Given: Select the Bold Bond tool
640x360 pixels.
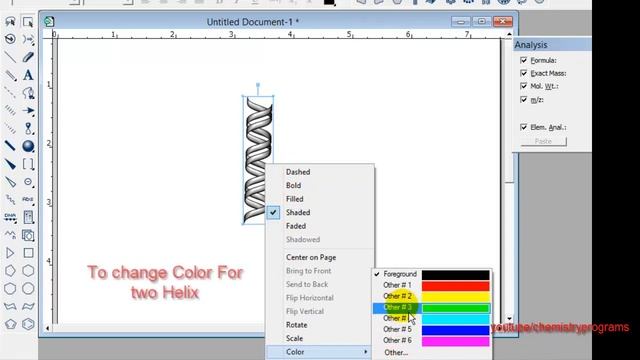Looking at the screenshot, I should tap(10, 146).
